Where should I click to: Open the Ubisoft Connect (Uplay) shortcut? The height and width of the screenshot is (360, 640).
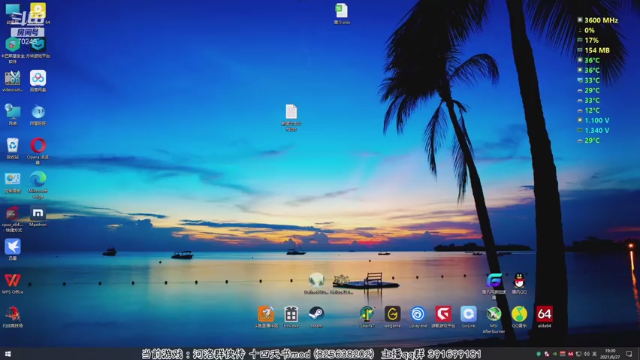coord(418,317)
